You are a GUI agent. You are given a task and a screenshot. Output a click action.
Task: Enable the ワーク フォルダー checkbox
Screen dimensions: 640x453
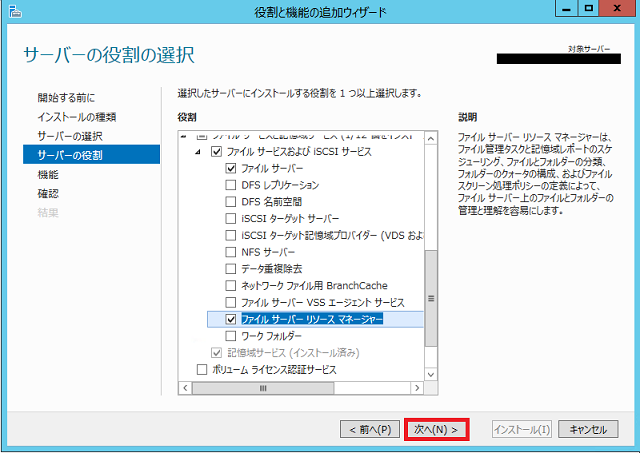tap(232, 336)
